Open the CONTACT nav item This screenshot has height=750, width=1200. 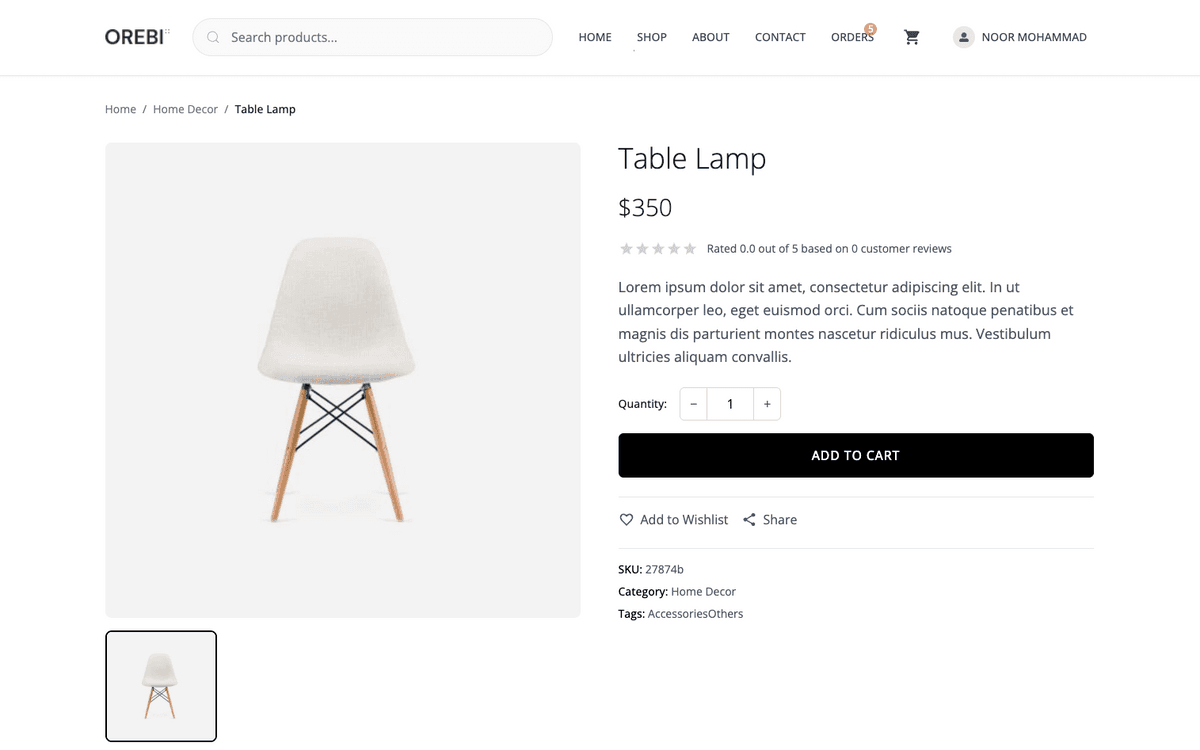point(780,37)
